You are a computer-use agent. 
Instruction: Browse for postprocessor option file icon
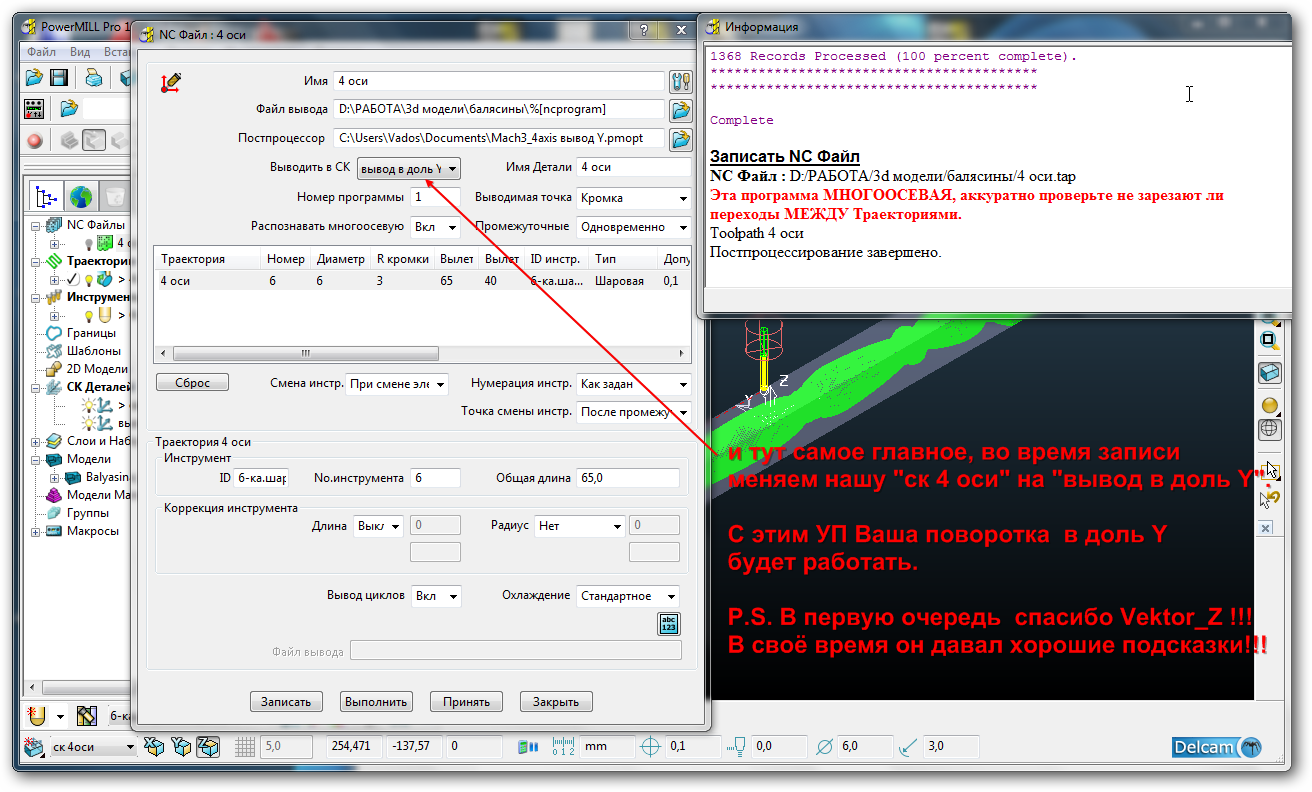click(x=681, y=138)
